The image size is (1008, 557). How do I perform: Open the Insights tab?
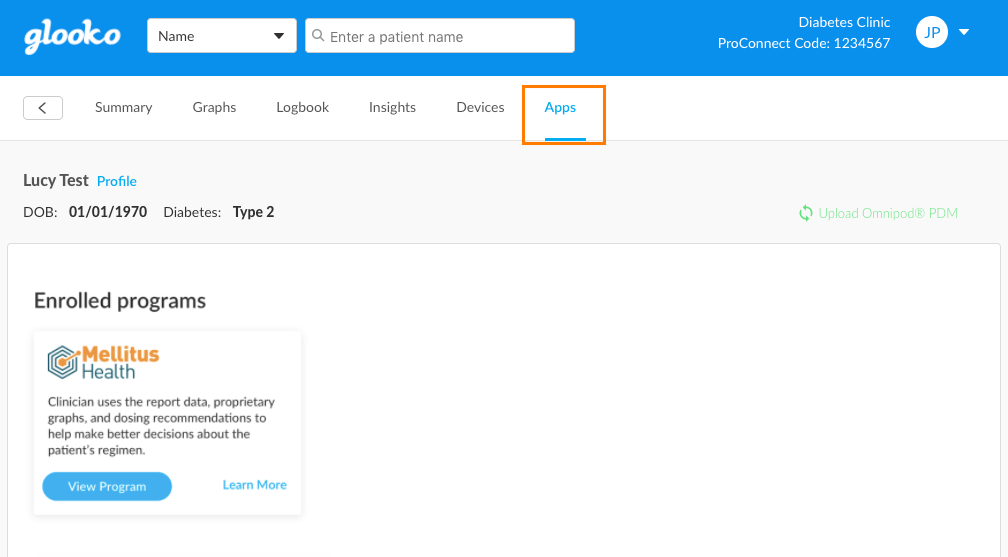tap(392, 107)
